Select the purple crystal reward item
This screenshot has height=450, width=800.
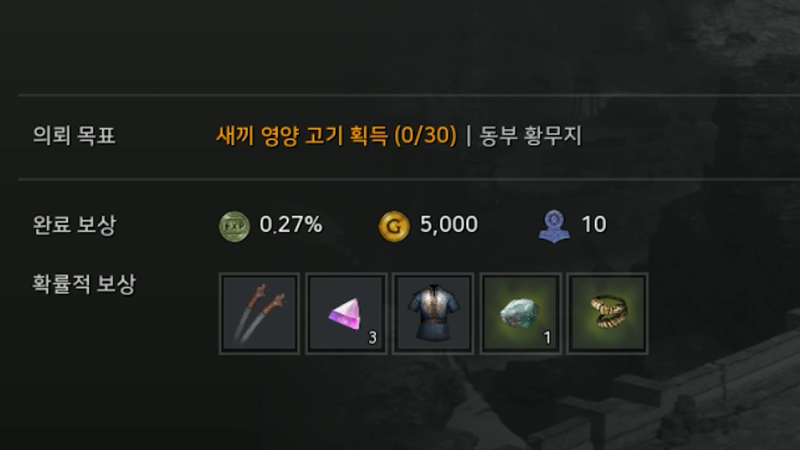coord(346,313)
